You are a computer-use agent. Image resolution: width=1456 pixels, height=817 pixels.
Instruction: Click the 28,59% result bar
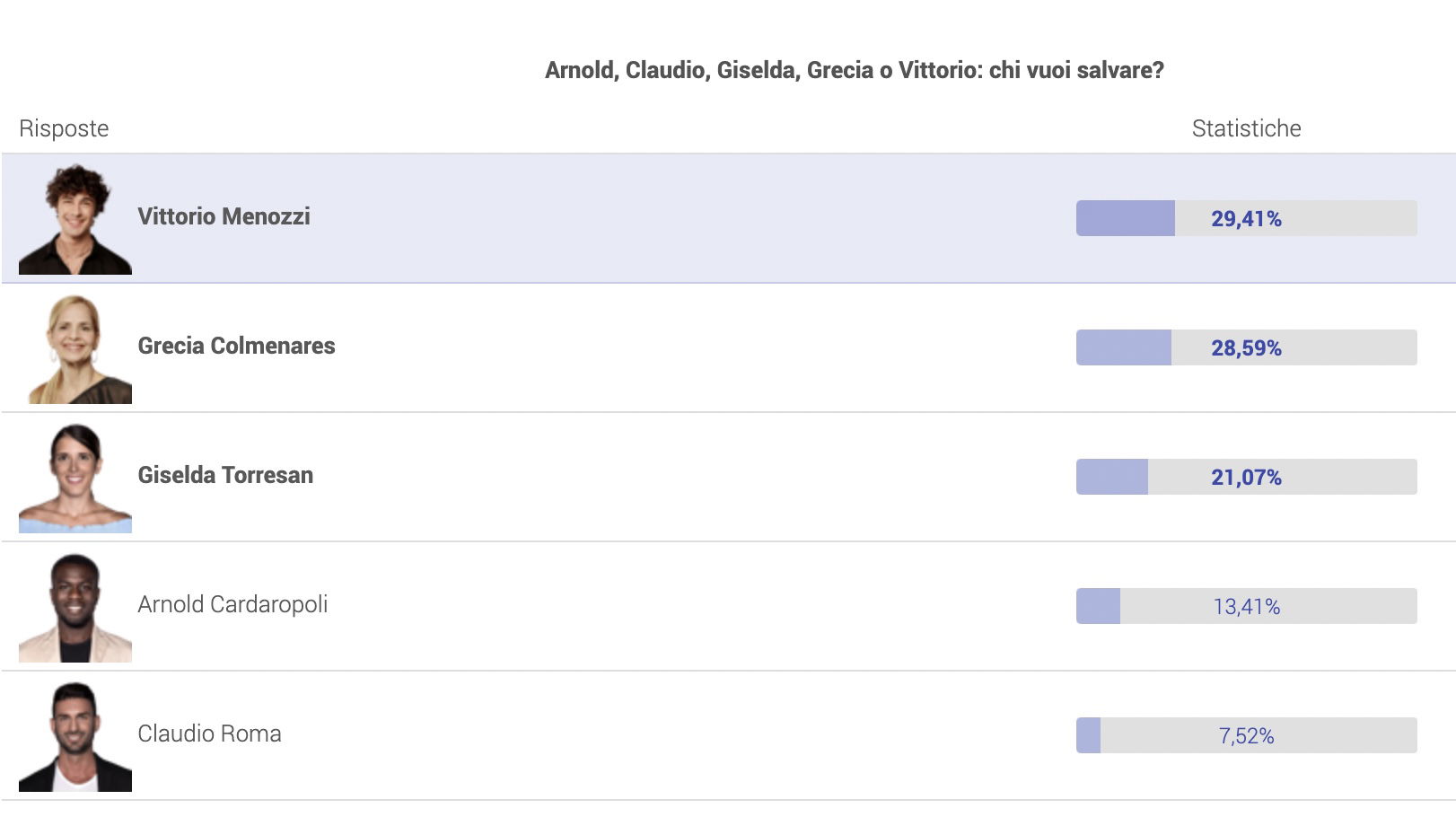(x=1246, y=347)
